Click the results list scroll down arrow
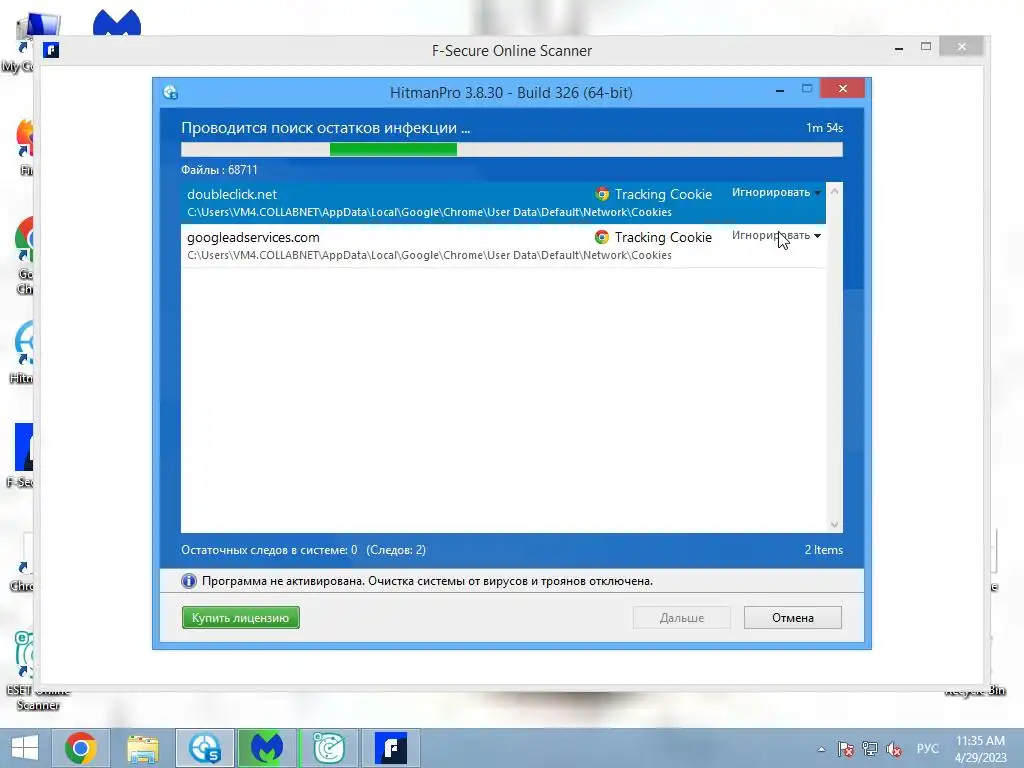 pyautogui.click(x=834, y=524)
